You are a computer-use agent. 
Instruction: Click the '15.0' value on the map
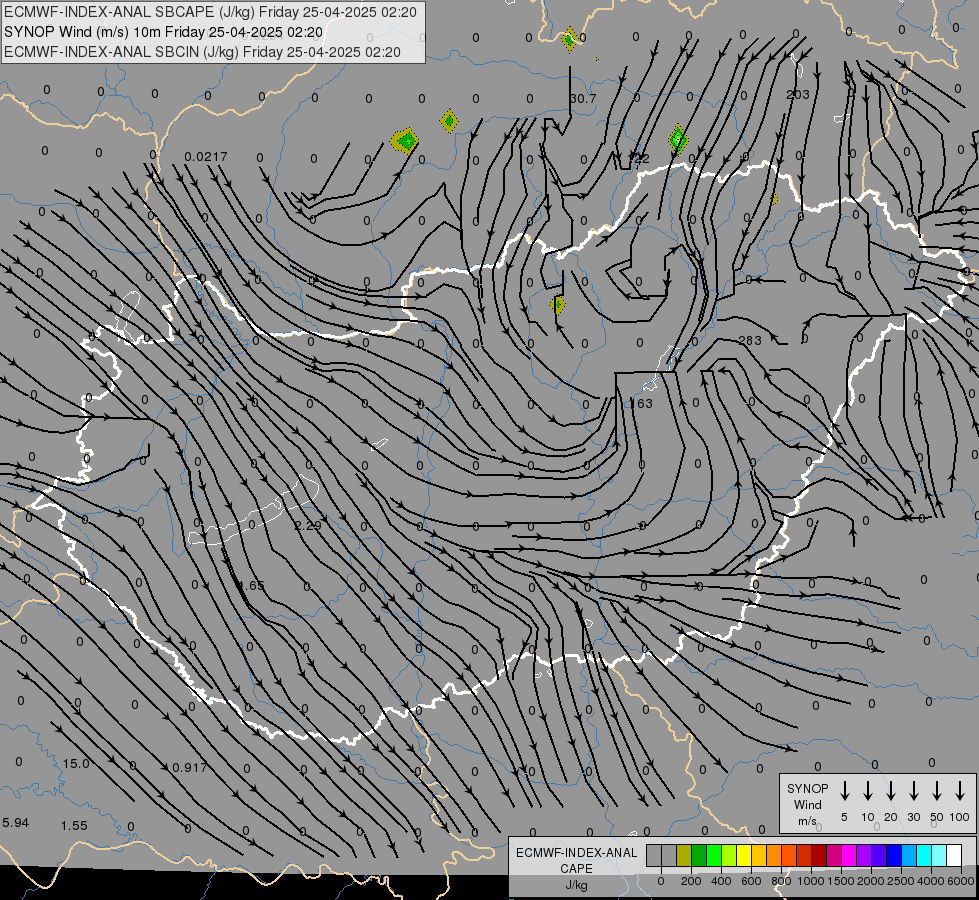(76, 764)
